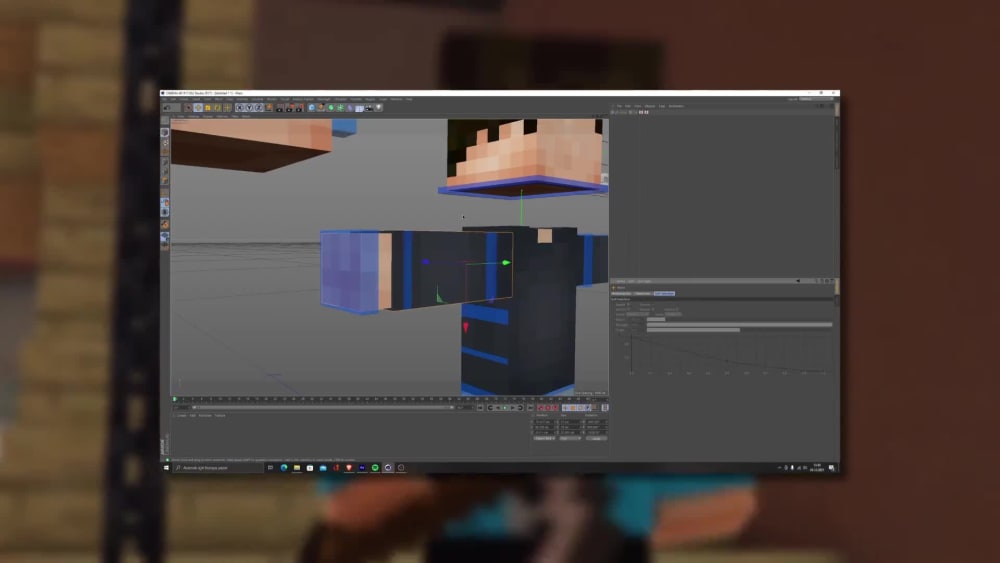Open Objects menu in Object Manager
This screenshot has height=563, width=1000.
(650, 106)
